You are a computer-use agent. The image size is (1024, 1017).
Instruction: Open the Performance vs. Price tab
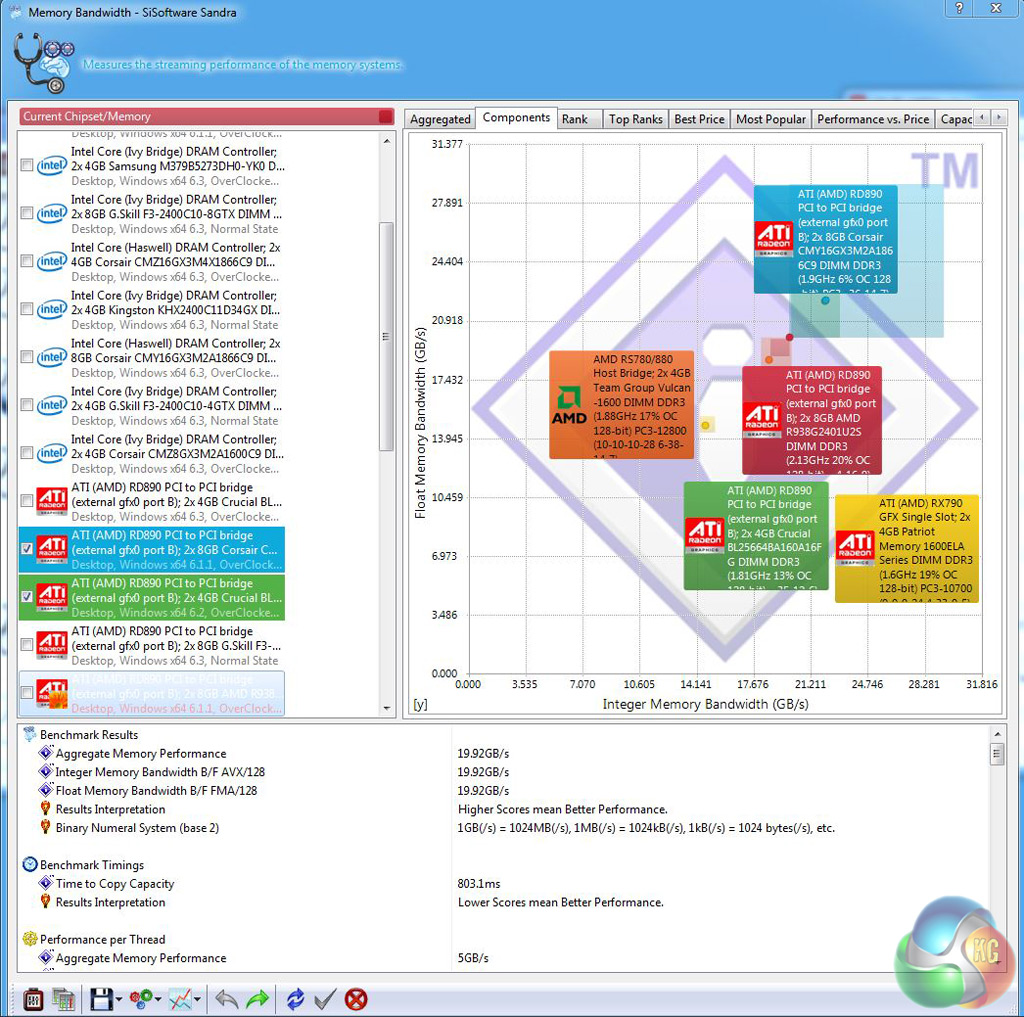pyautogui.click(x=873, y=119)
